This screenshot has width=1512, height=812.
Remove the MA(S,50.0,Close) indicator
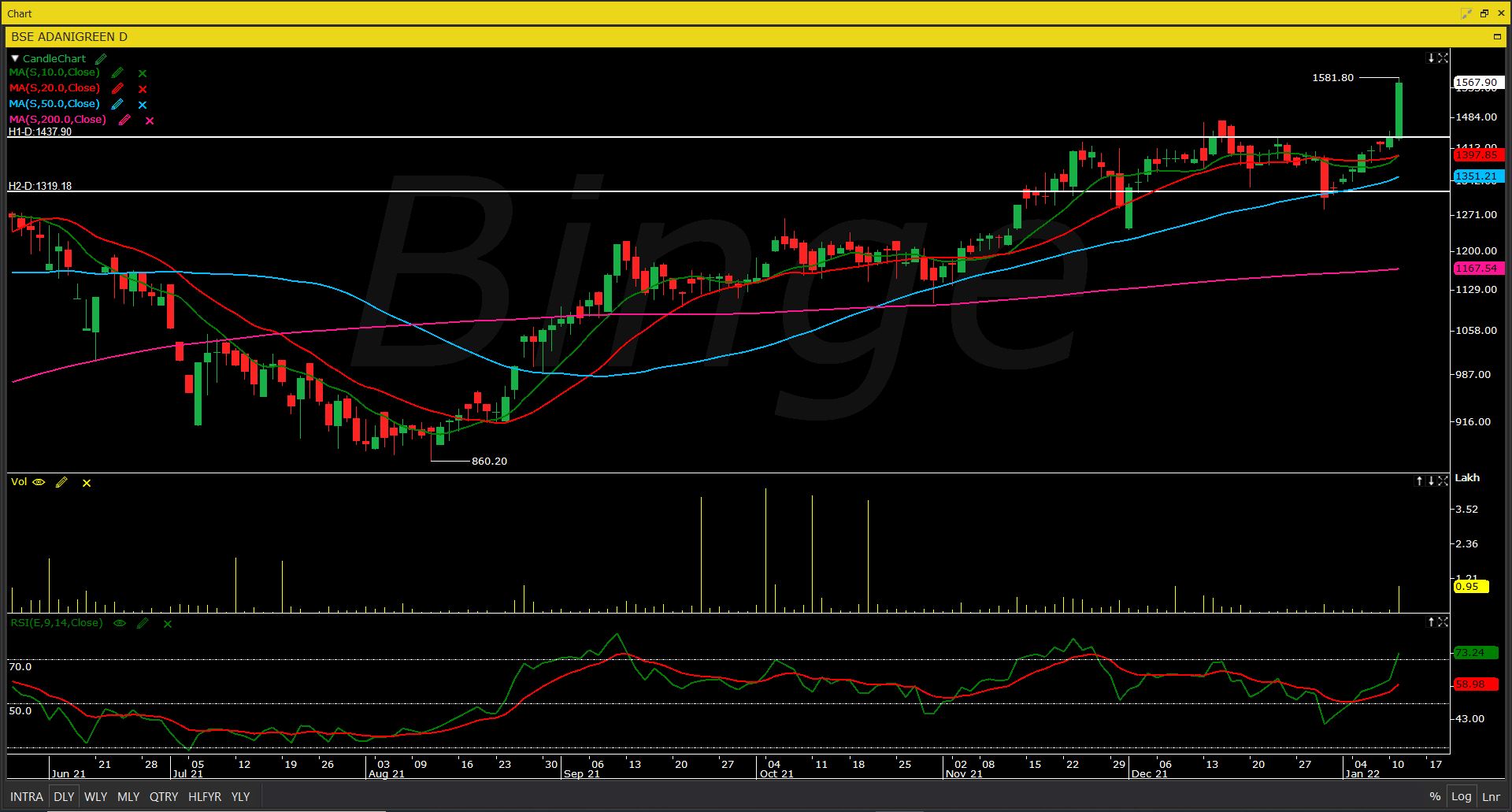[143, 105]
